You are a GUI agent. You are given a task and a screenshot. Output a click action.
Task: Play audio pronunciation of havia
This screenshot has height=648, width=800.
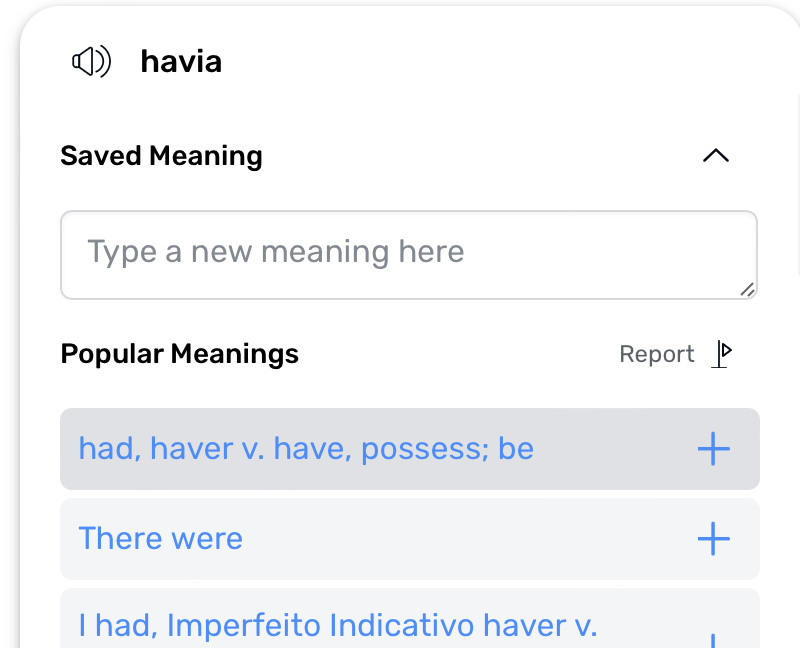[91, 61]
